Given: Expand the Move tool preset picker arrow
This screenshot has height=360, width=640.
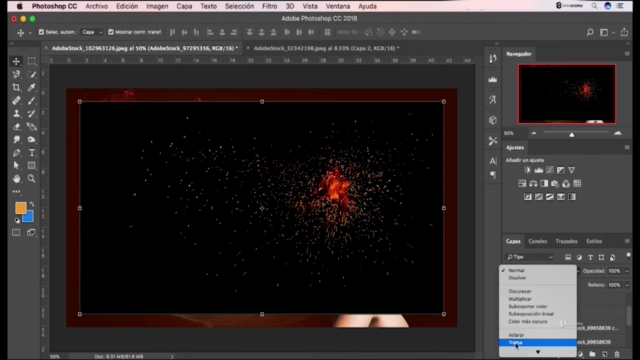Looking at the screenshot, I should click(x=30, y=33).
